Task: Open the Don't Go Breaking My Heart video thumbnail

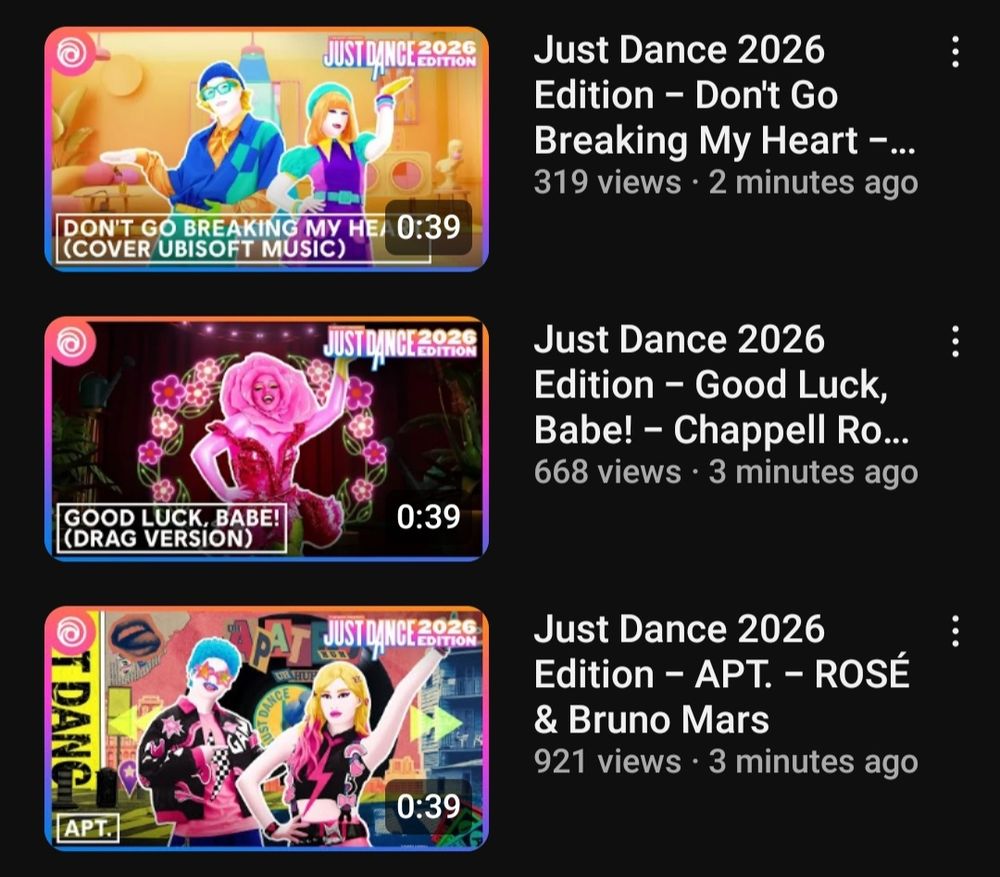Action: click(x=267, y=149)
